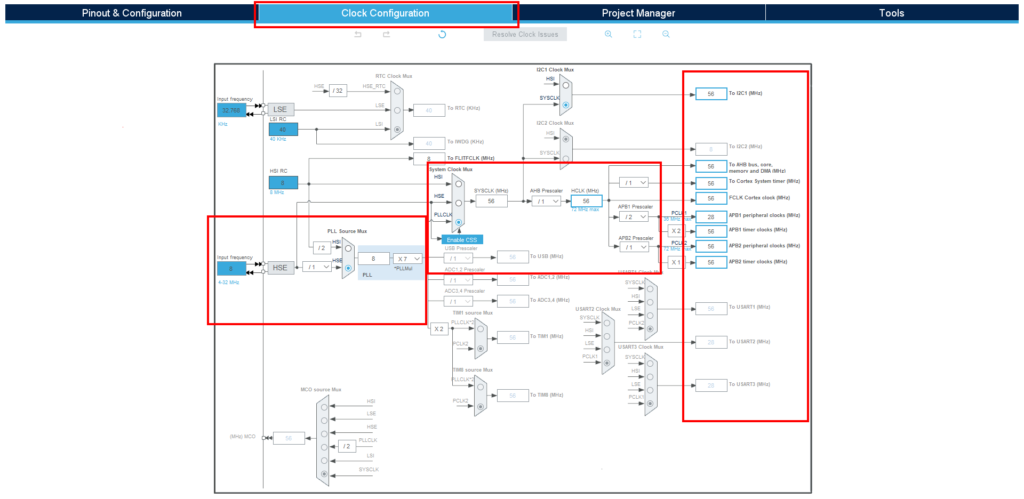Click 'PLL Source Mux' label
This screenshot has width=1024, height=499.
click(347, 231)
